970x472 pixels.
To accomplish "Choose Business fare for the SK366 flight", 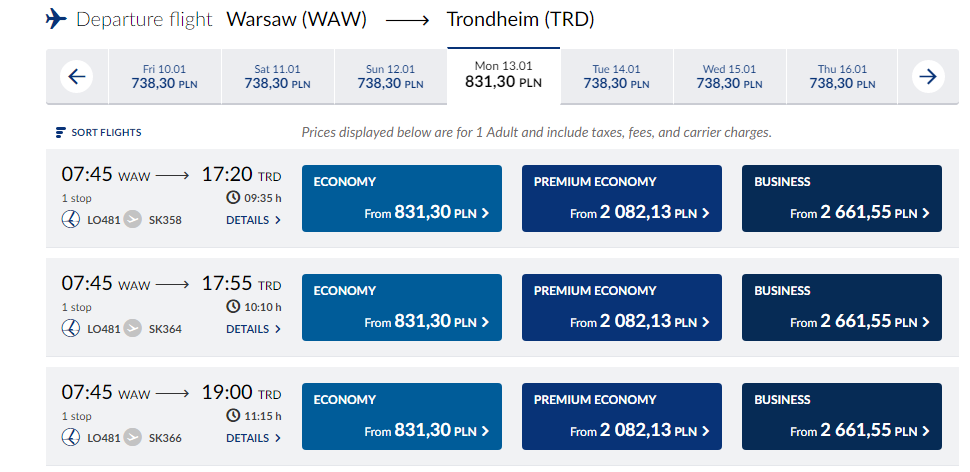I will pos(842,416).
